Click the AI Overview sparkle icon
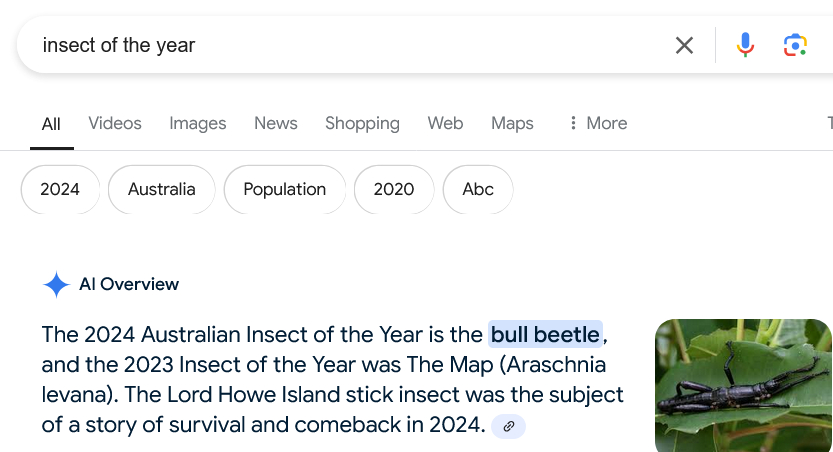This screenshot has height=452, width=833. [x=56, y=285]
